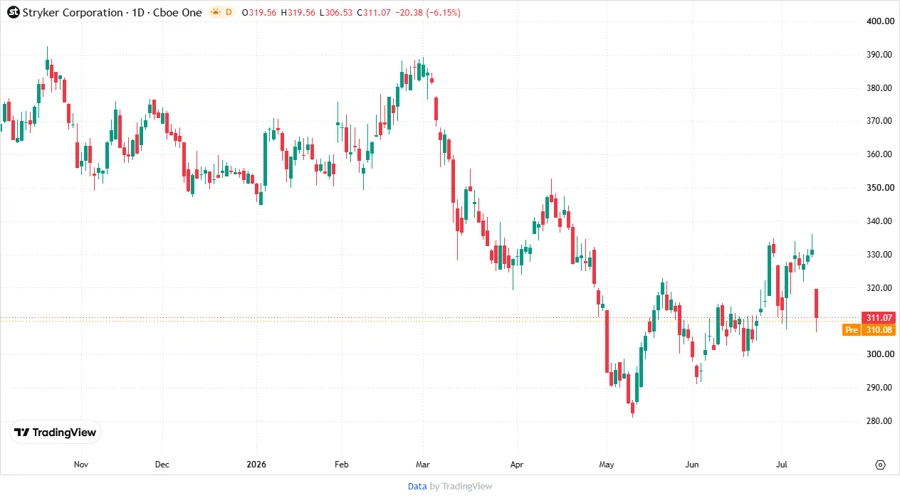Click the 340.00 price axis label

pyautogui.click(x=880, y=221)
